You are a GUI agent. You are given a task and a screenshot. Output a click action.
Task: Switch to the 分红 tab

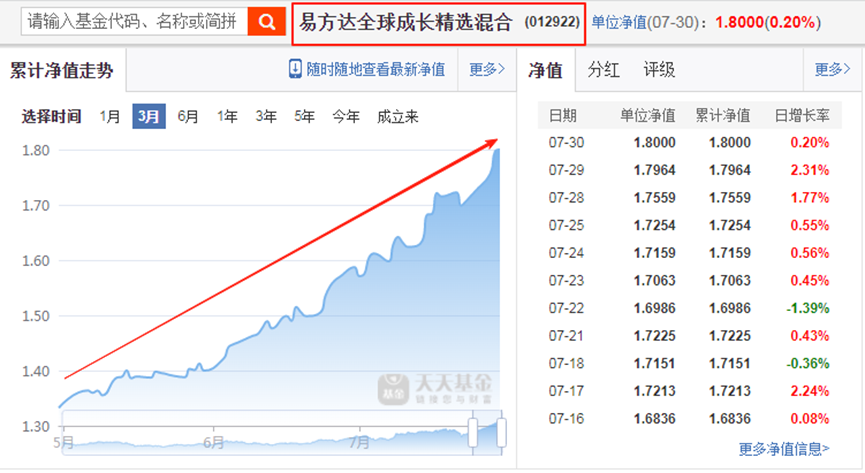pyautogui.click(x=604, y=70)
